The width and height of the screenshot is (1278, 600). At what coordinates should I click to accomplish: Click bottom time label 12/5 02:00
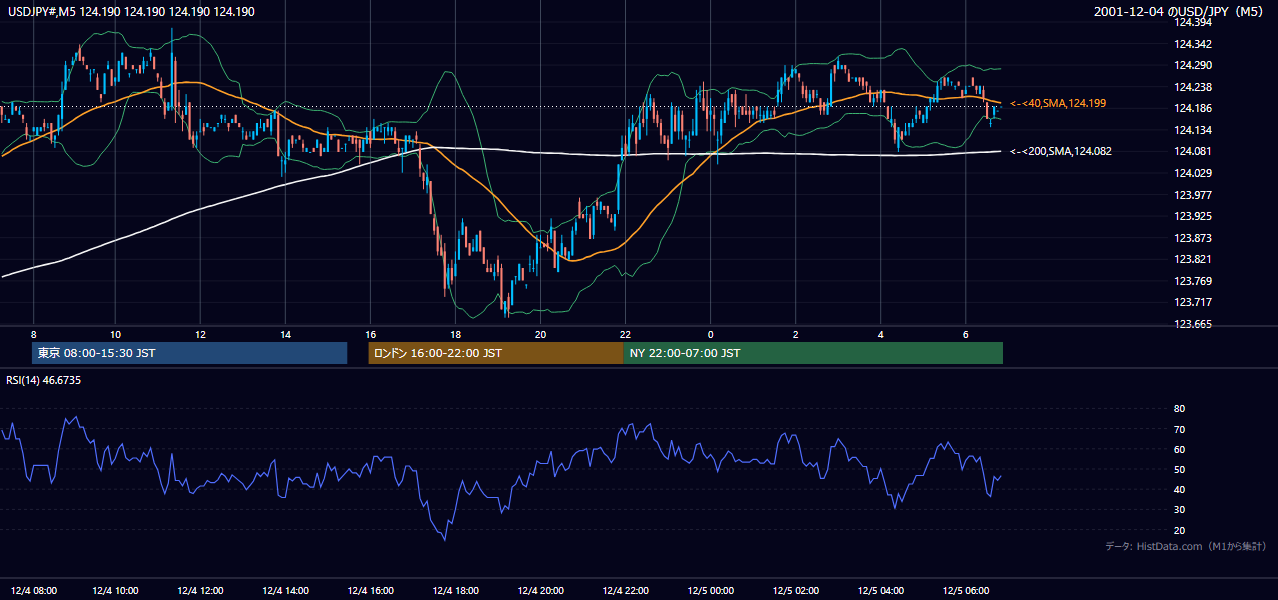[797, 591]
